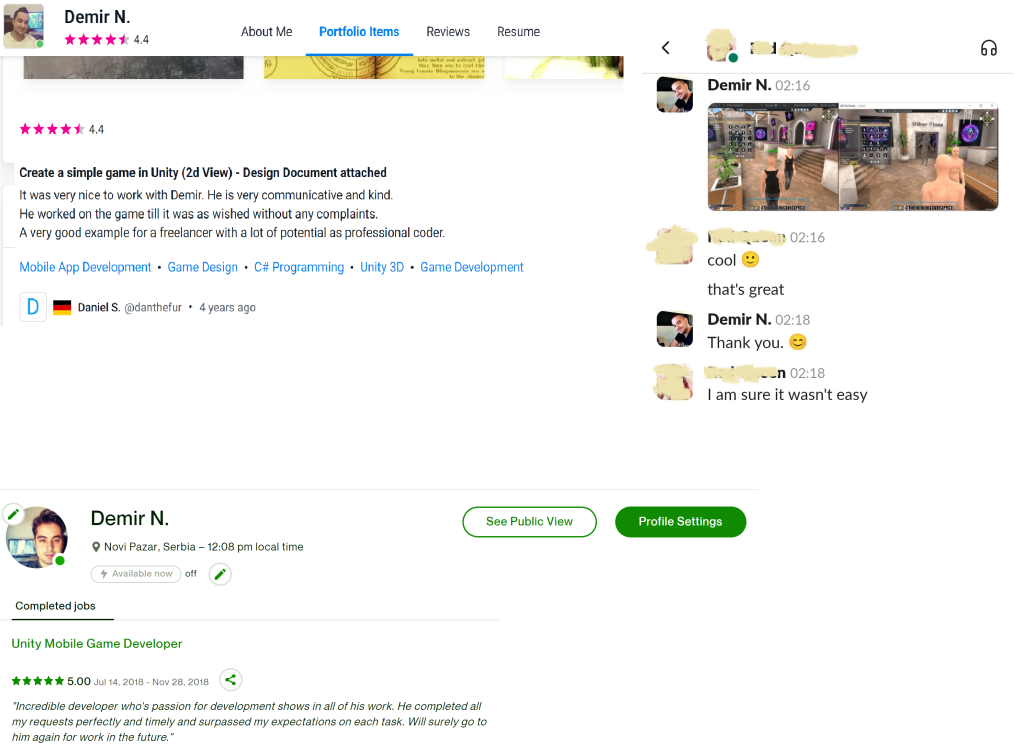Click the See Public View button
Image resolution: width=1023 pixels, height=756 pixels.
(529, 522)
